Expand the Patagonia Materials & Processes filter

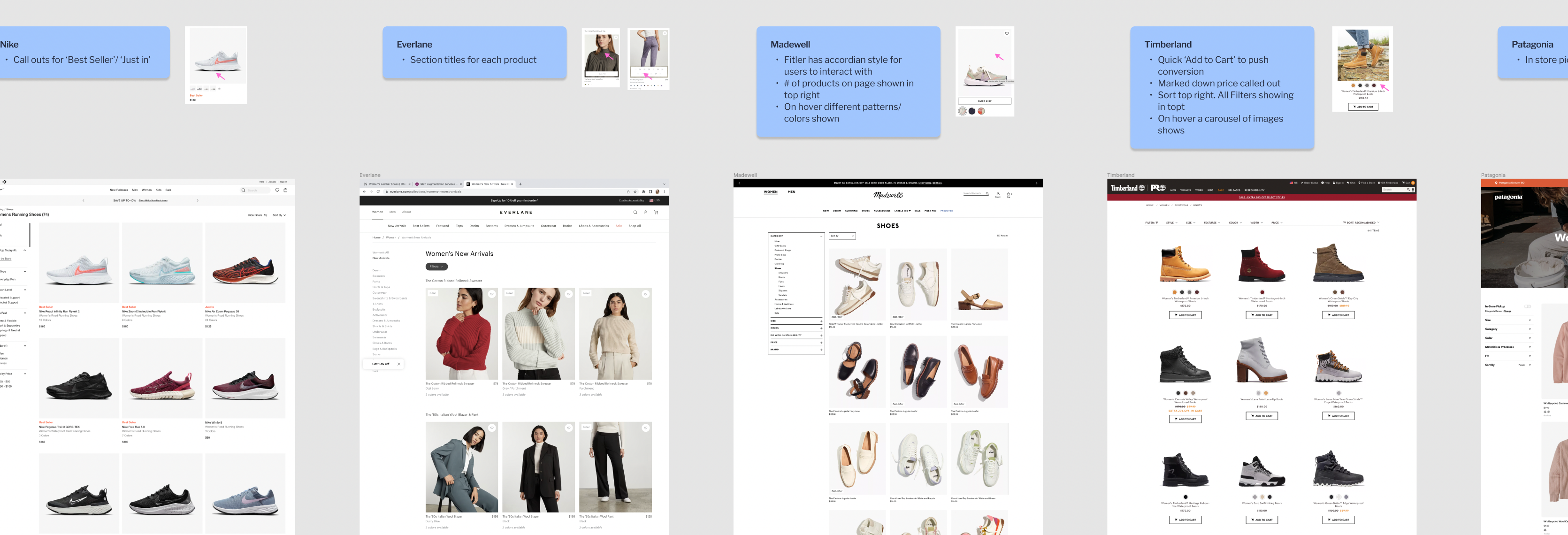1508,347
